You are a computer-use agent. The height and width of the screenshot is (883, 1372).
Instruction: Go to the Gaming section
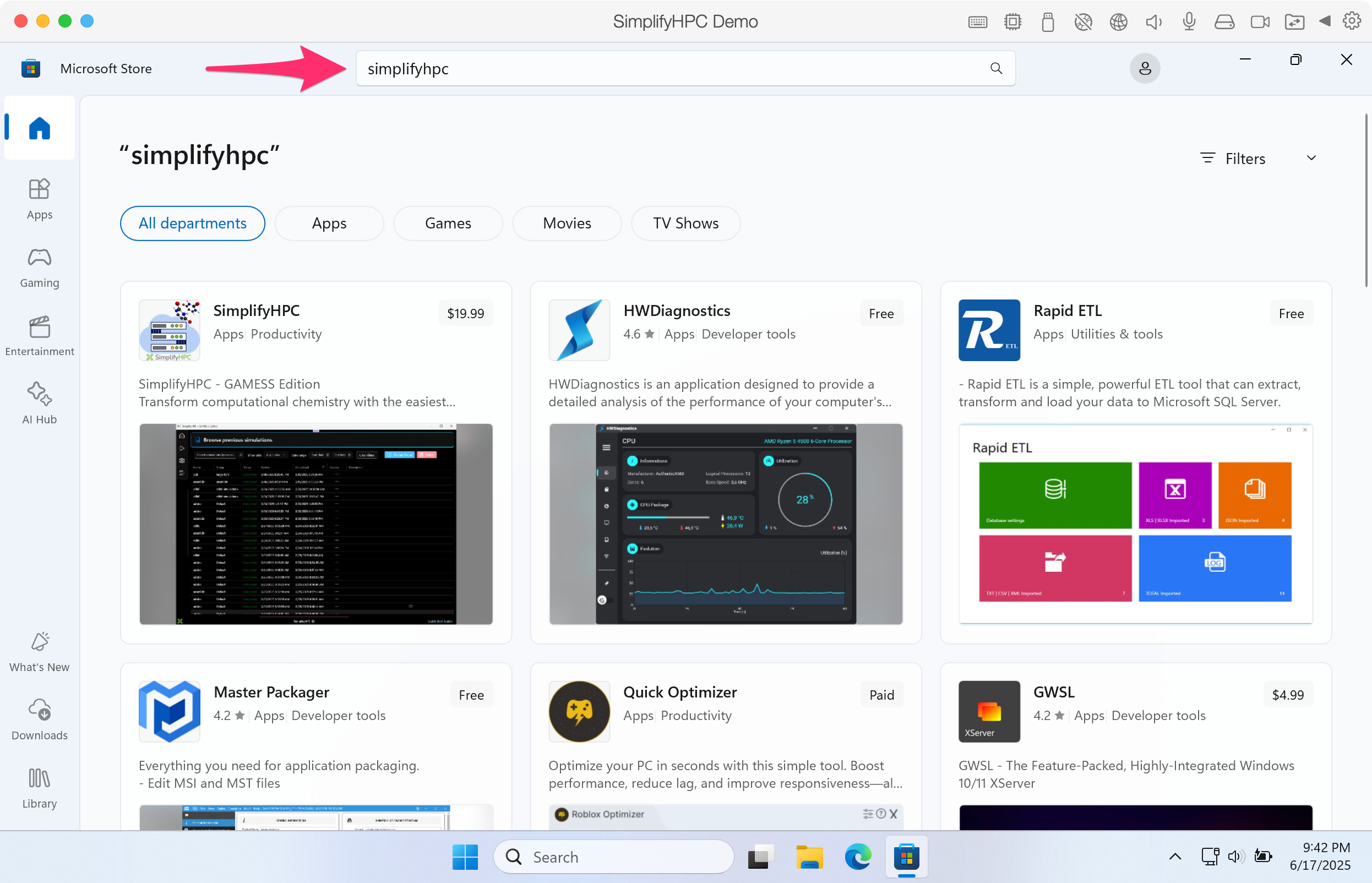coord(39,267)
